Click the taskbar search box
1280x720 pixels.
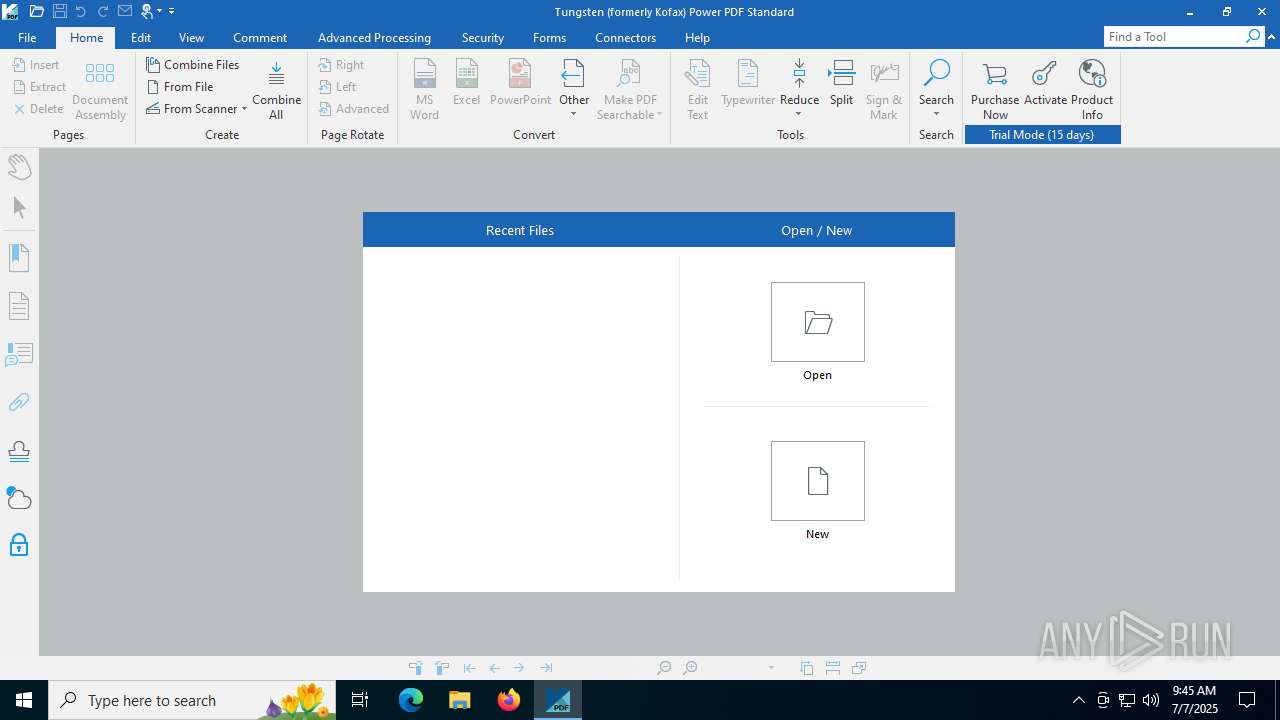tap(192, 700)
